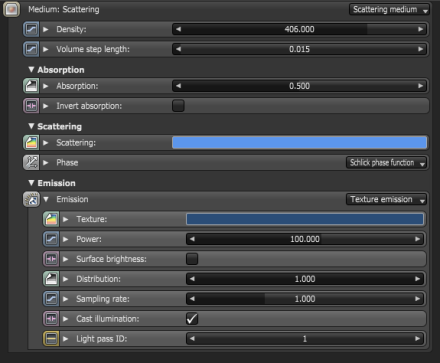The height and width of the screenshot is (363, 440).
Task: Click the Invert absorption bool node icon
Action: click(31, 106)
